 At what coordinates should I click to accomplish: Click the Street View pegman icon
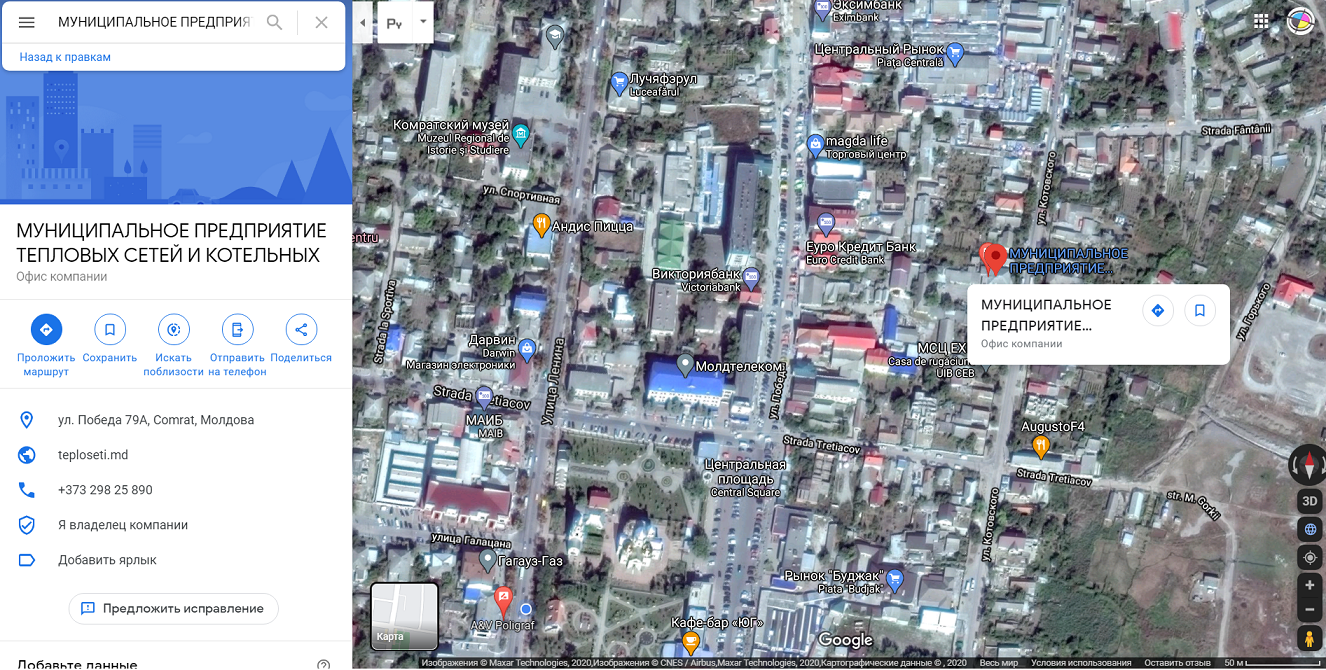pos(1309,638)
